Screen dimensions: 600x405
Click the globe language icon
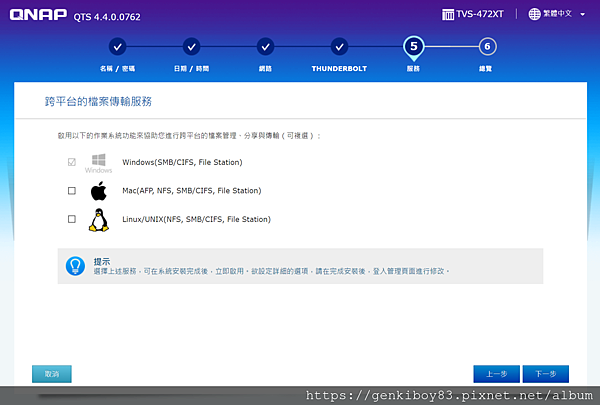pyautogui.click(x=534, y=14)
